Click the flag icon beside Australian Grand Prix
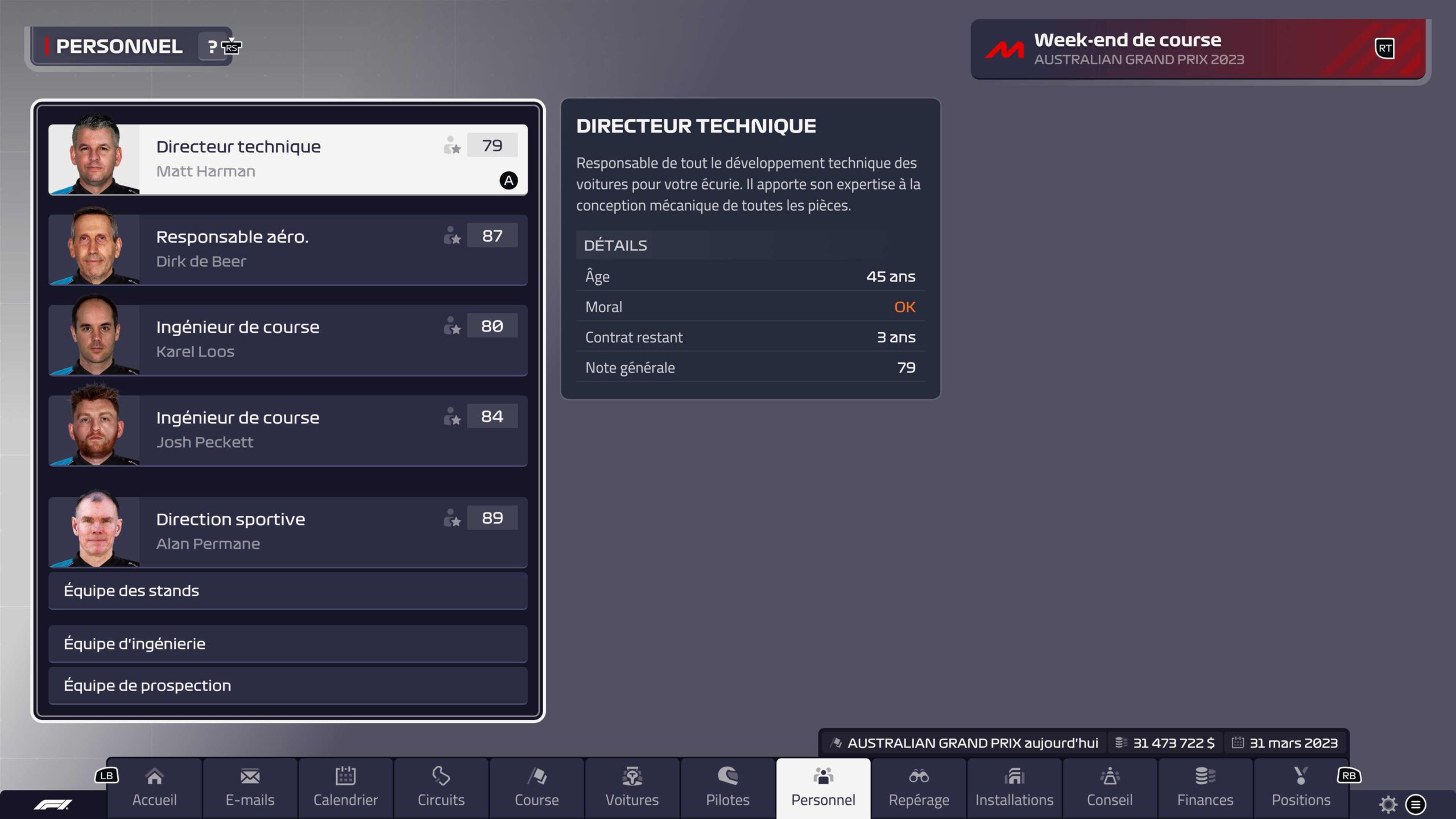Viewport: 1456px width, 819px height. tap(836, 743)
